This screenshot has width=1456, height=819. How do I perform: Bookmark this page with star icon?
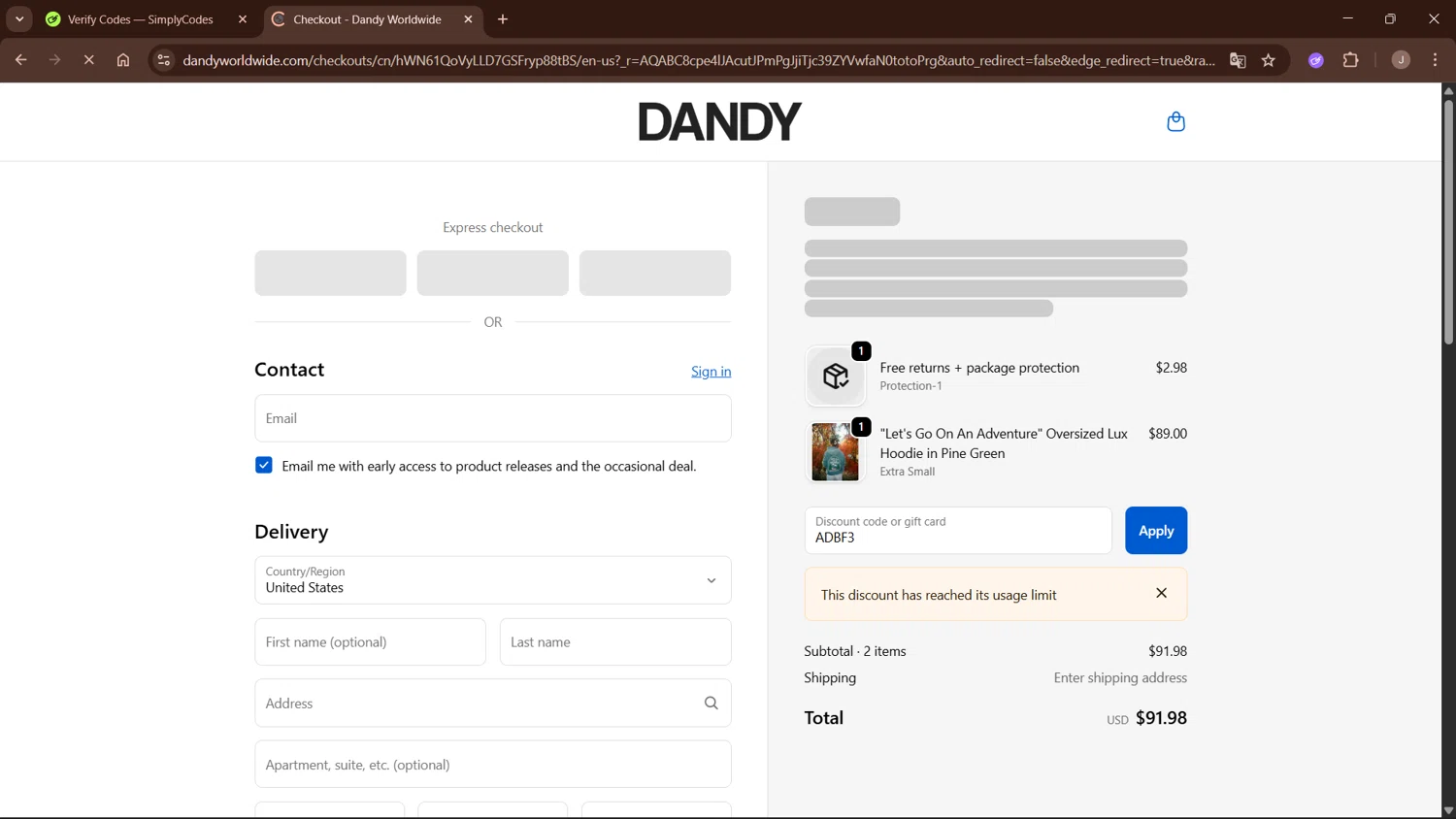[x=1268, y=60]
